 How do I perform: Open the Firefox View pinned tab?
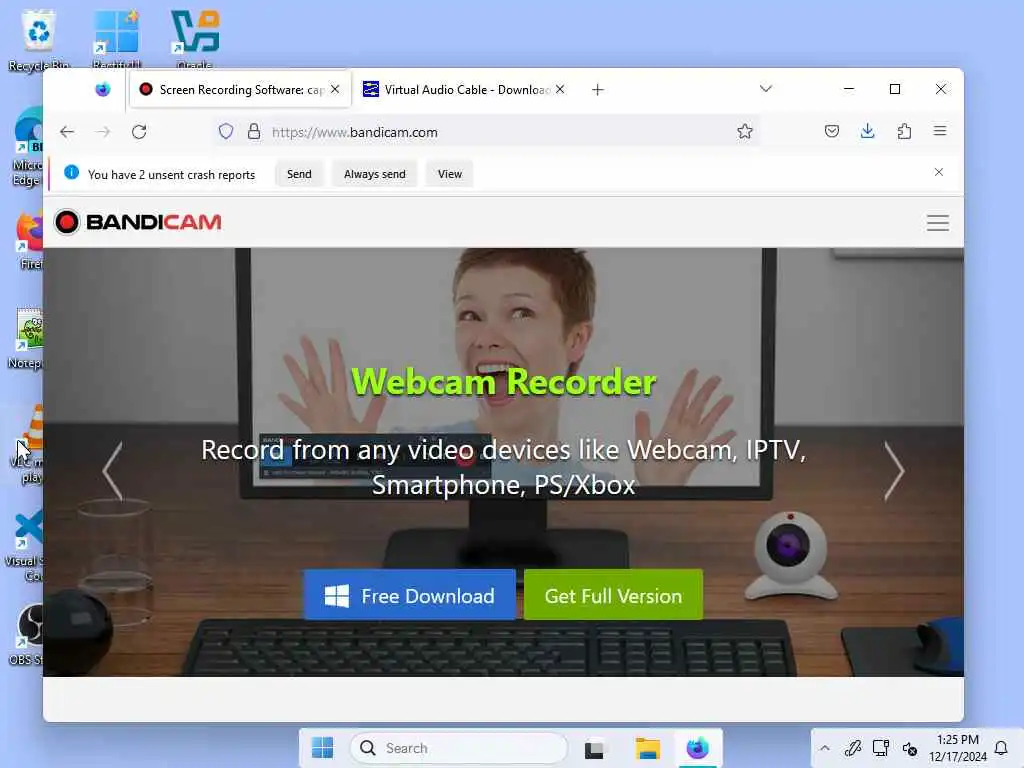click(x=103, y=89)
